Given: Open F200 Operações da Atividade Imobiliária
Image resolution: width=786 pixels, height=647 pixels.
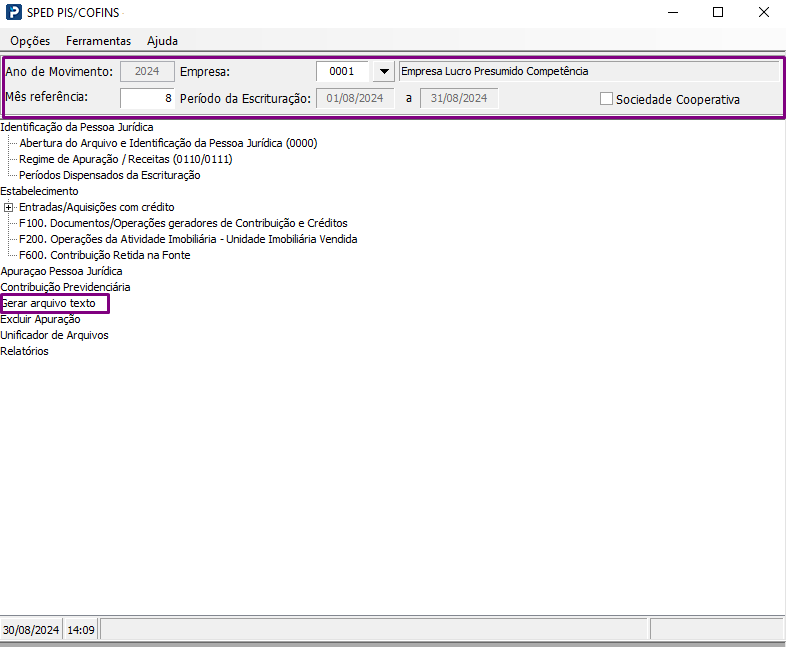Looking at the screenshot, I should (x=188, y=240).
